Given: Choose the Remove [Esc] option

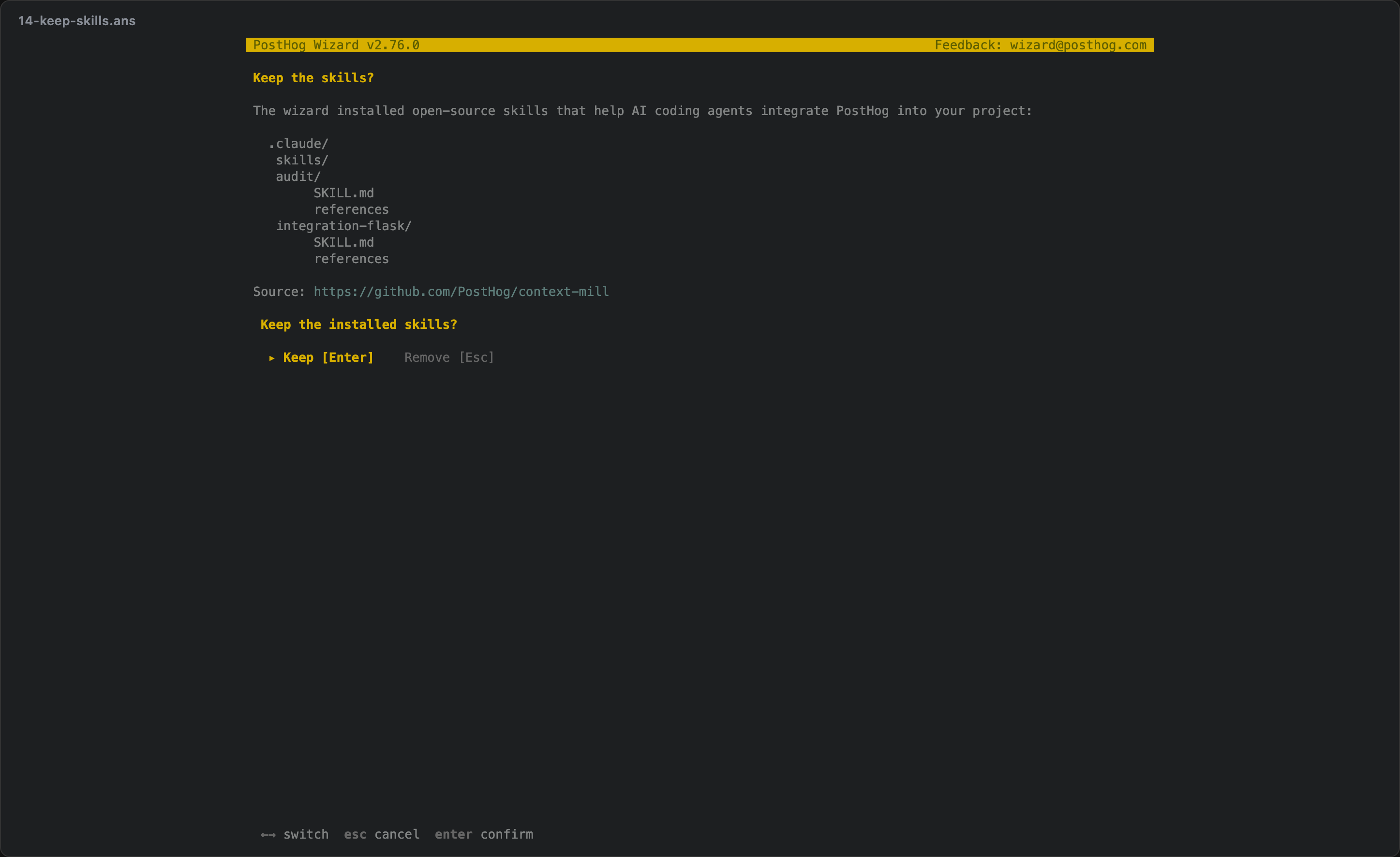Looking at the screenshot, I should pyautogui.click(x=449, y=357).
